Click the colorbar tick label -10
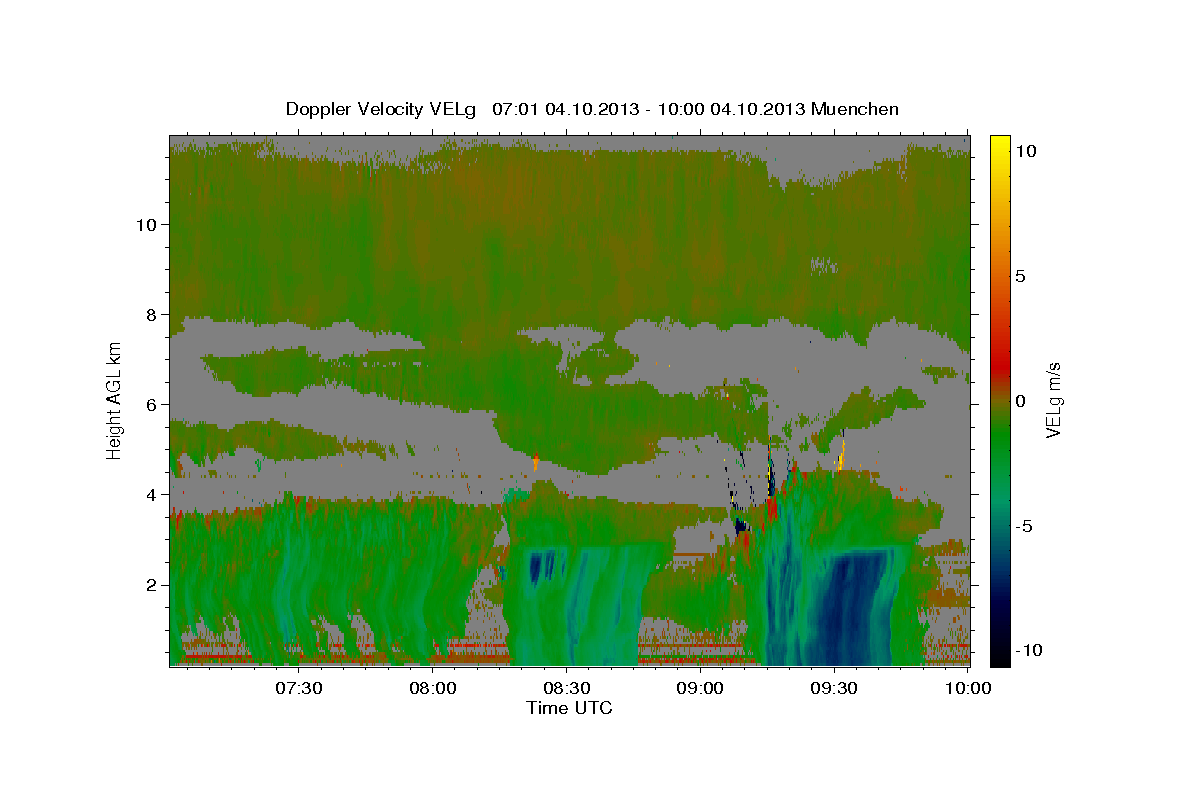 point(1029,651)
